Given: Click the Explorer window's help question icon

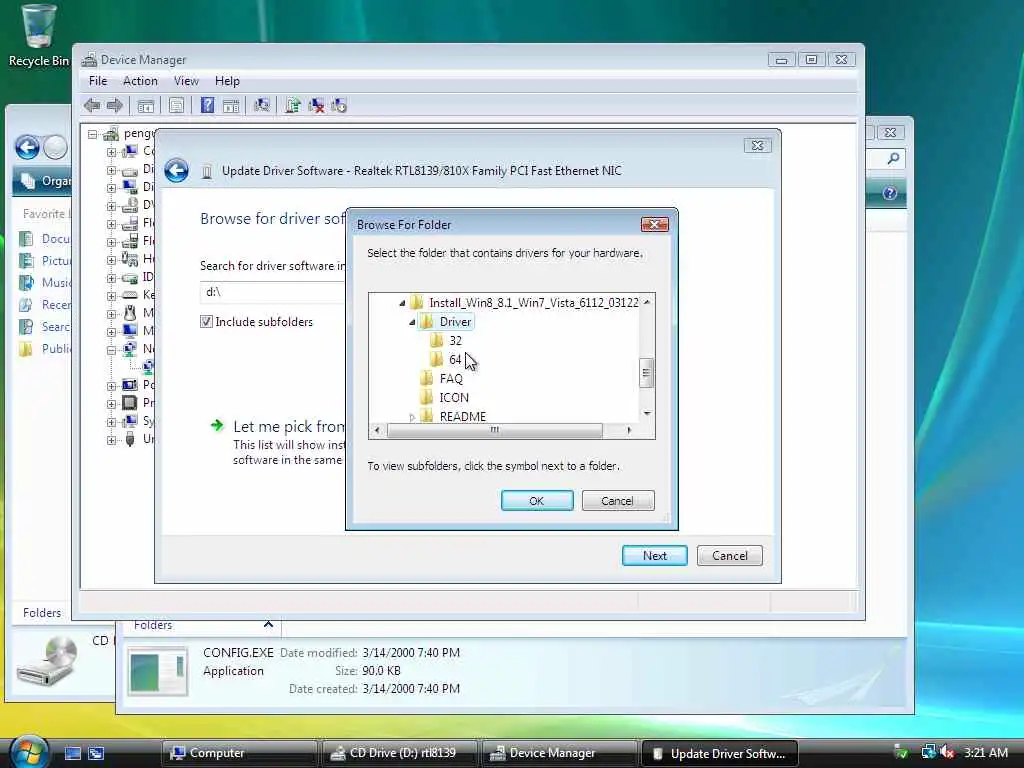Looking at the screenshot, I should tap(889, 193).
